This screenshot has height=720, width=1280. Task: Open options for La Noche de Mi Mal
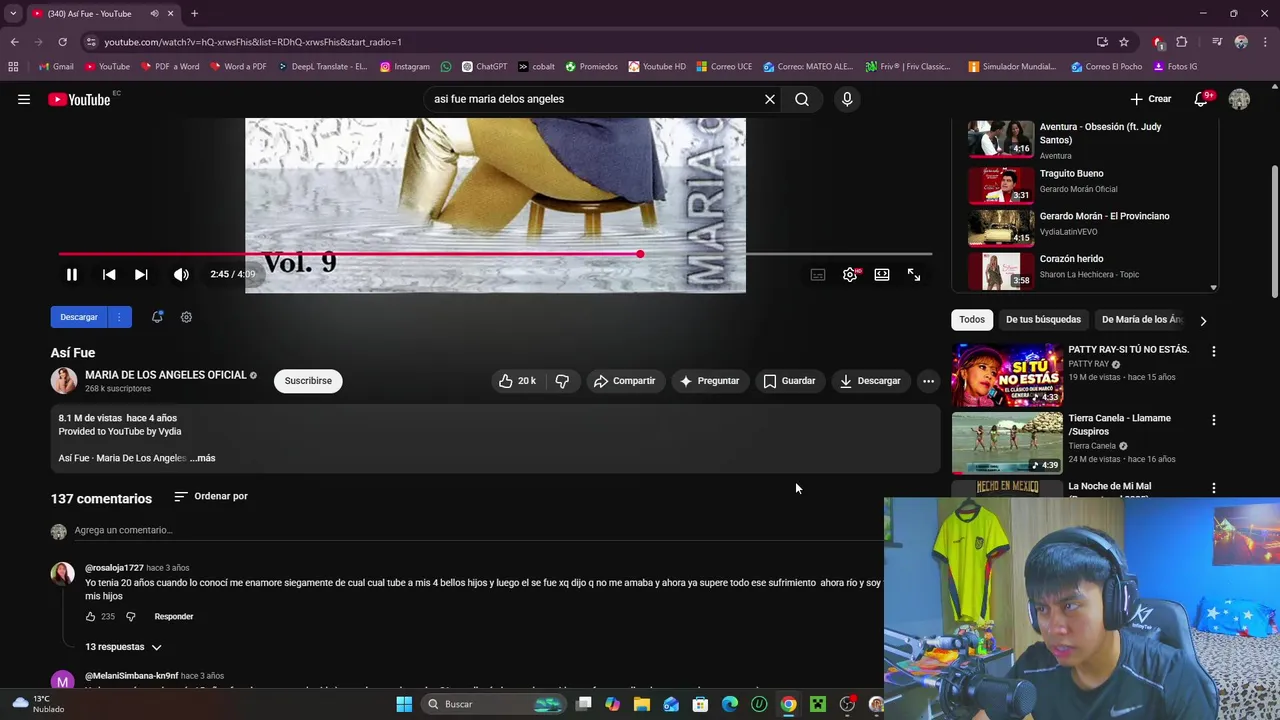coord(1214,489)
